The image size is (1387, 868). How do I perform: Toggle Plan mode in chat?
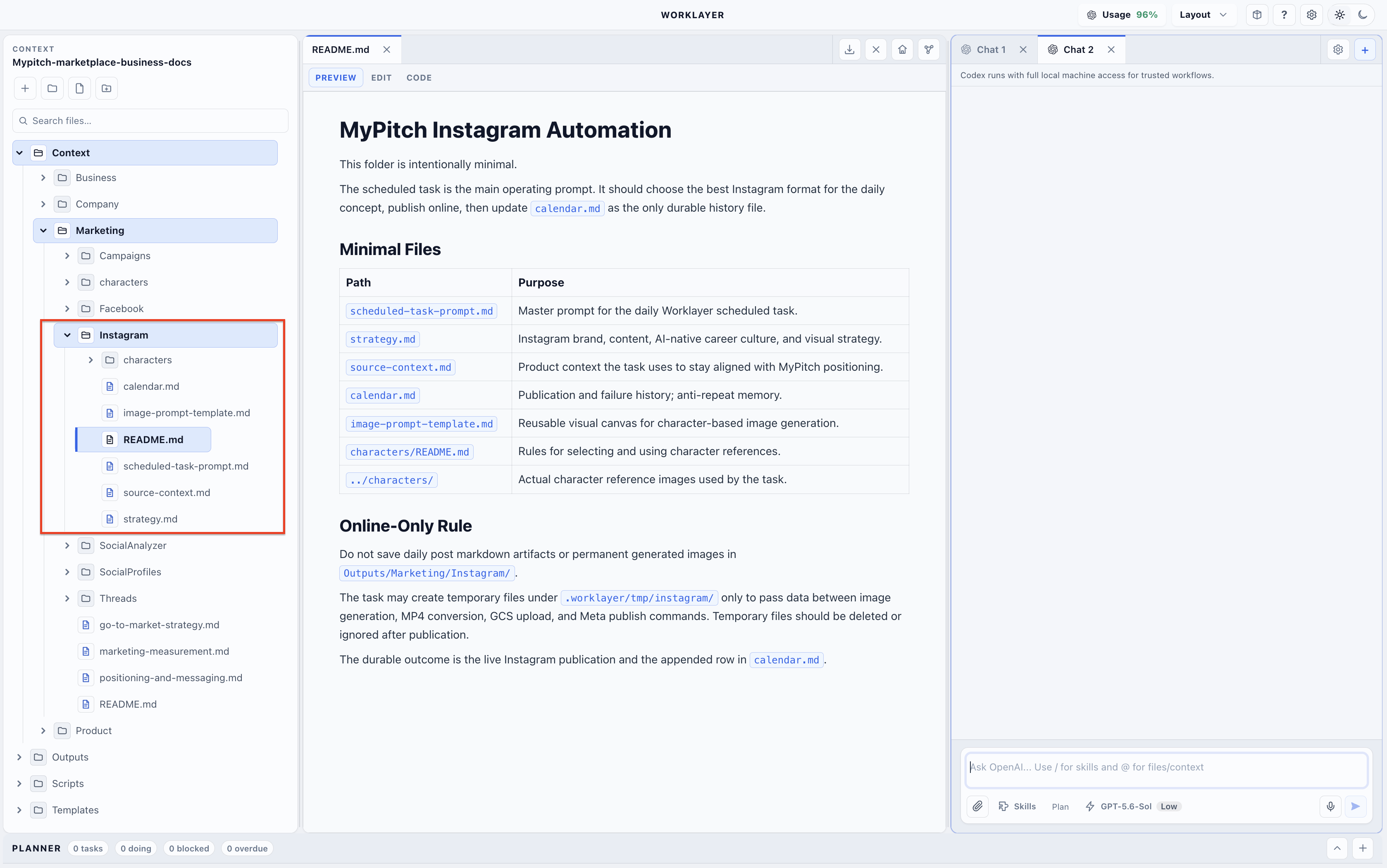(1061, 806)
